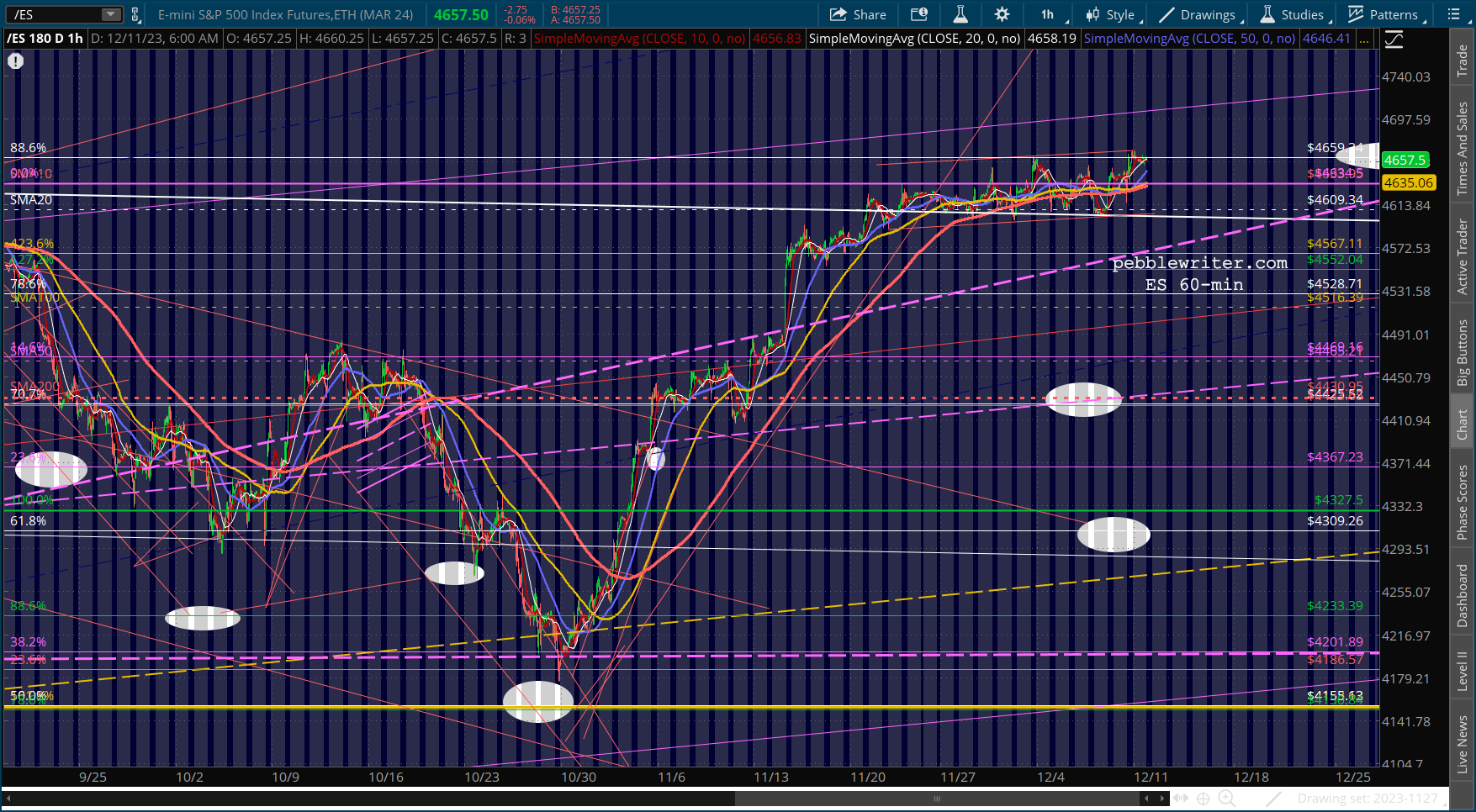Image resolution: width=1476 pixels, height=812 pixels.
Task: Click the $4309.26 level price label
Action: [1335, 521]
